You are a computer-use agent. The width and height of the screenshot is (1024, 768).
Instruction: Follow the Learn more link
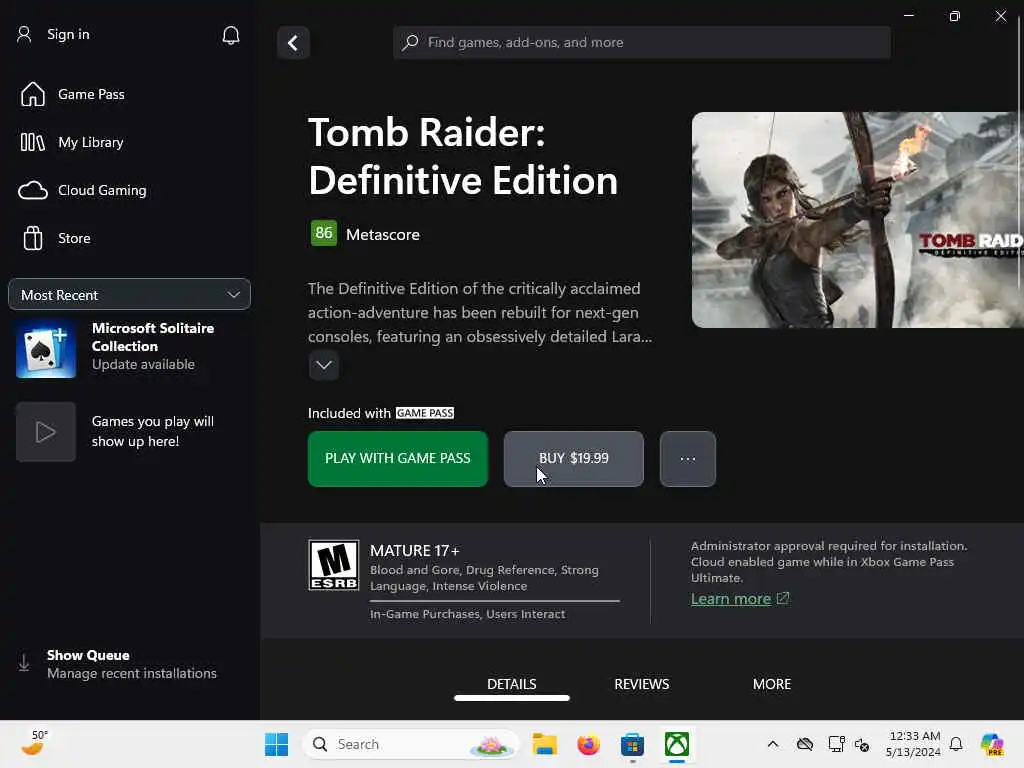(x=731, y=599)
